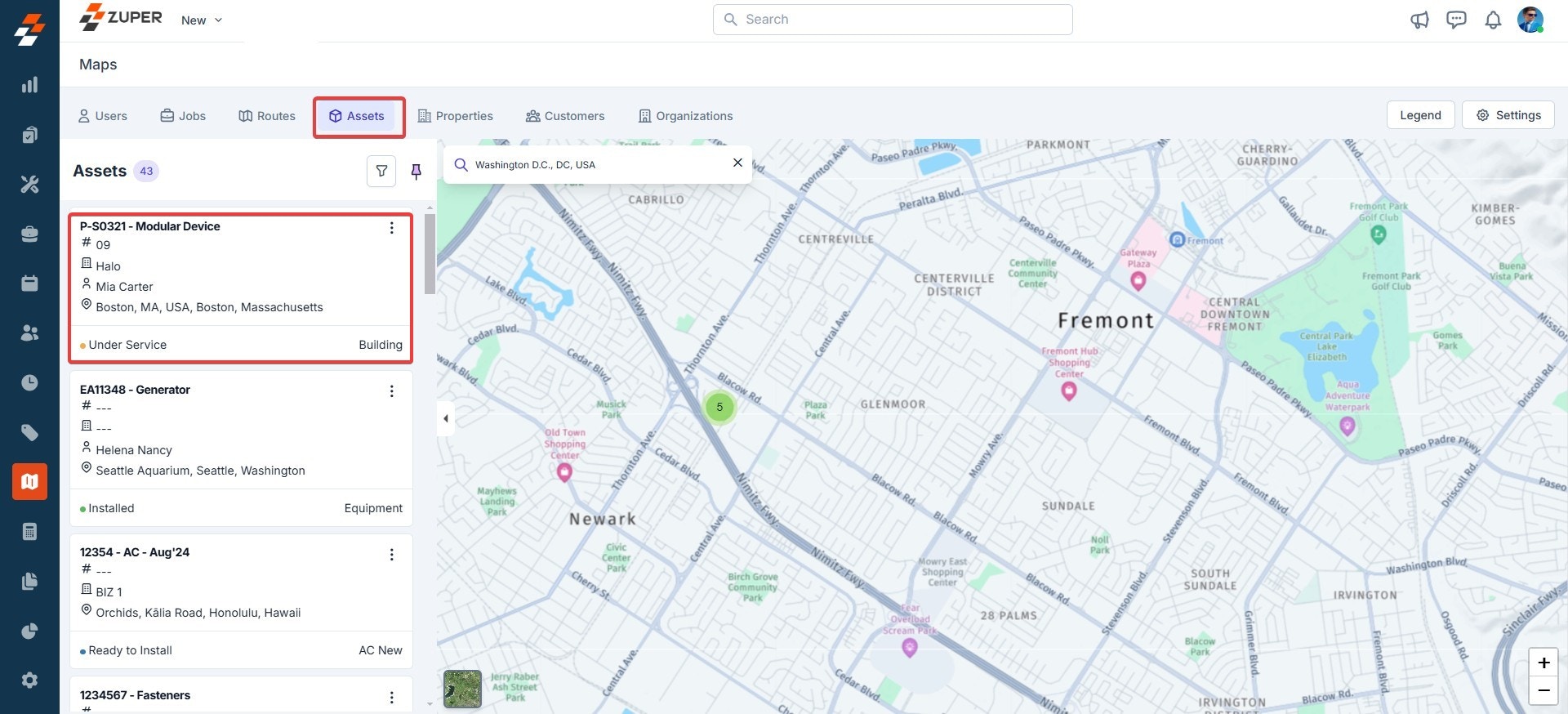Open the map Legend
This screenshot has width=1568, height=714.
tap(1420, 115)
